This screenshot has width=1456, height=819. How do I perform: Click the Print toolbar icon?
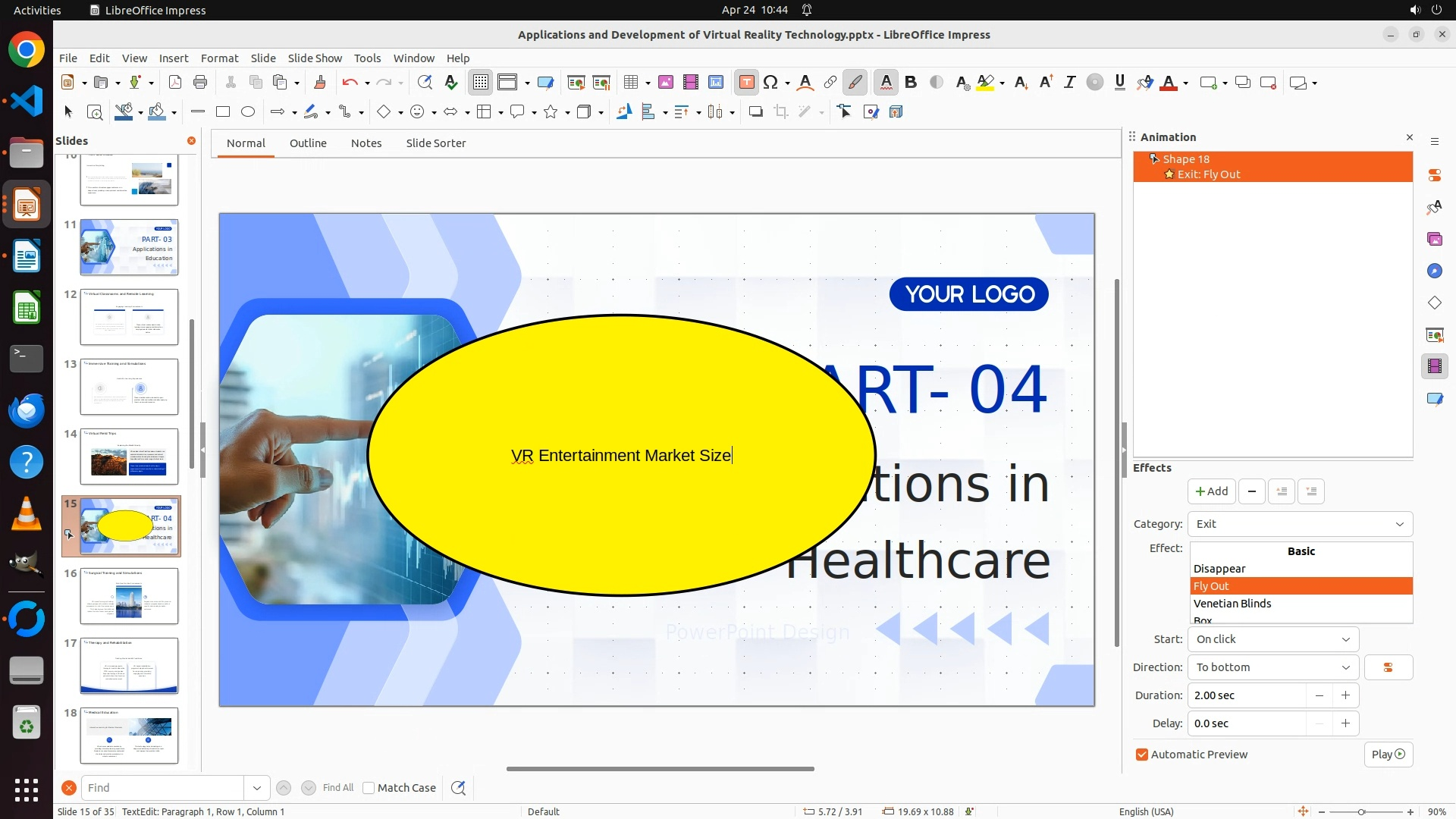pyautogui.click(x=200, y=83)
